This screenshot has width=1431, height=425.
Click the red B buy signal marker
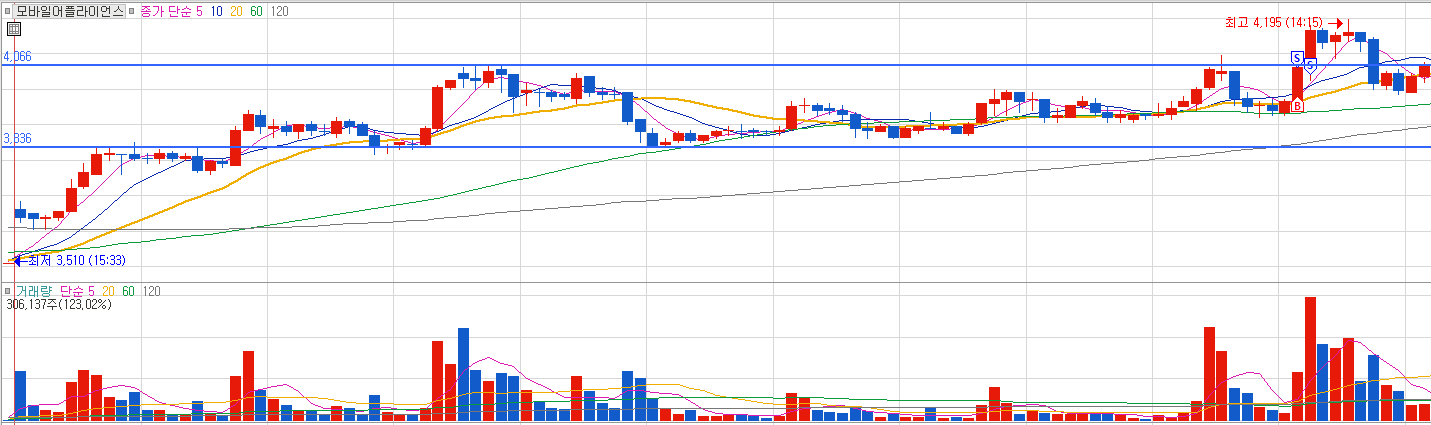tap(1297, 105)
